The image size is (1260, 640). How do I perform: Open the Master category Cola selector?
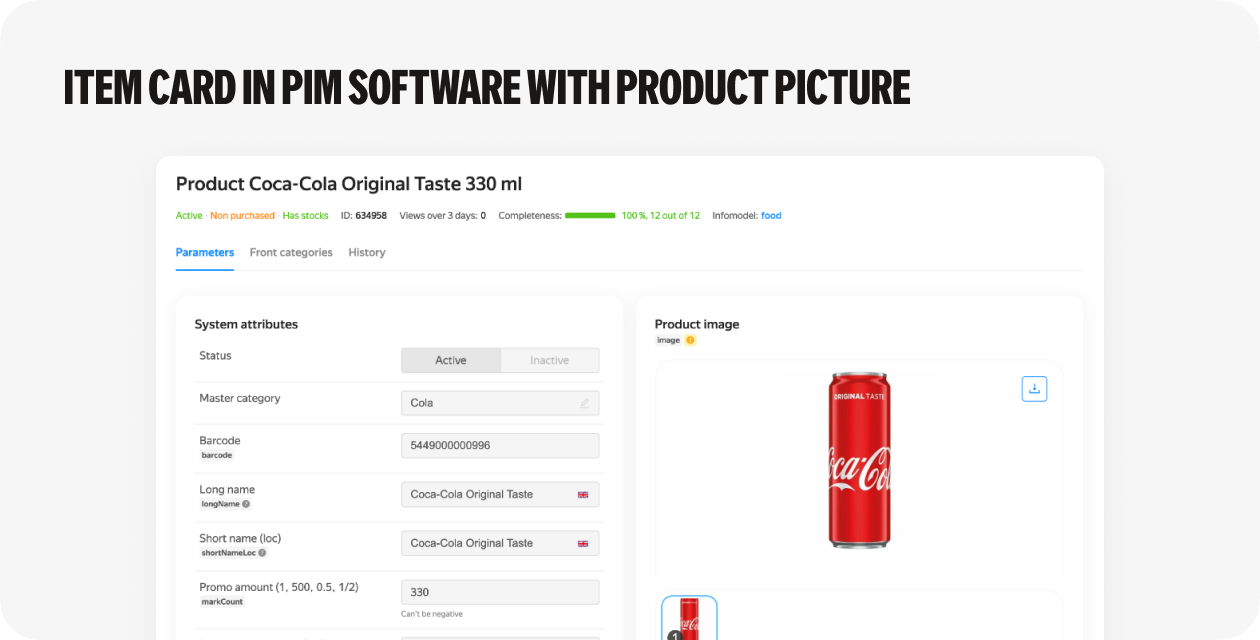(x=490, y=403)
